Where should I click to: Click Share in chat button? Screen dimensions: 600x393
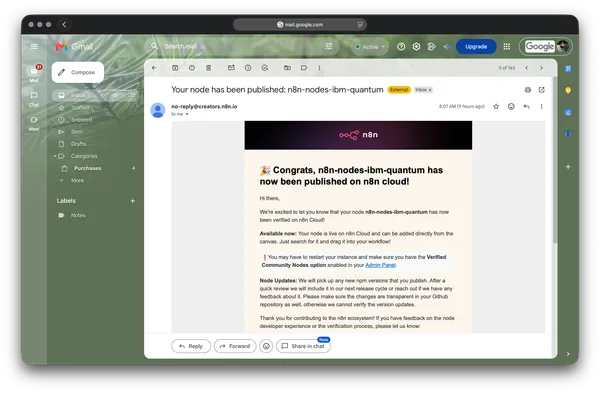point(303,346)
